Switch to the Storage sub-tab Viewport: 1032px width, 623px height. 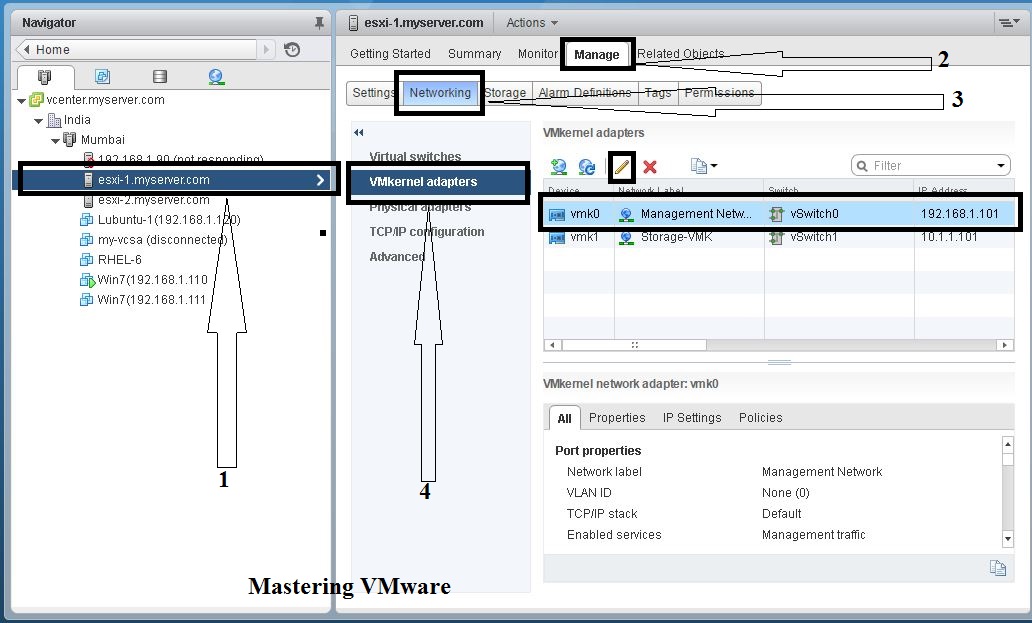coord(505,93)
